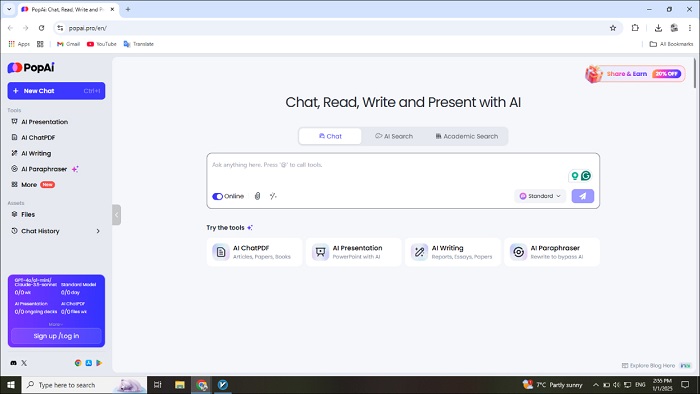Click the green lightbulb extension icon in the input
The image size is (700, 394).
[x=575, y=176]
